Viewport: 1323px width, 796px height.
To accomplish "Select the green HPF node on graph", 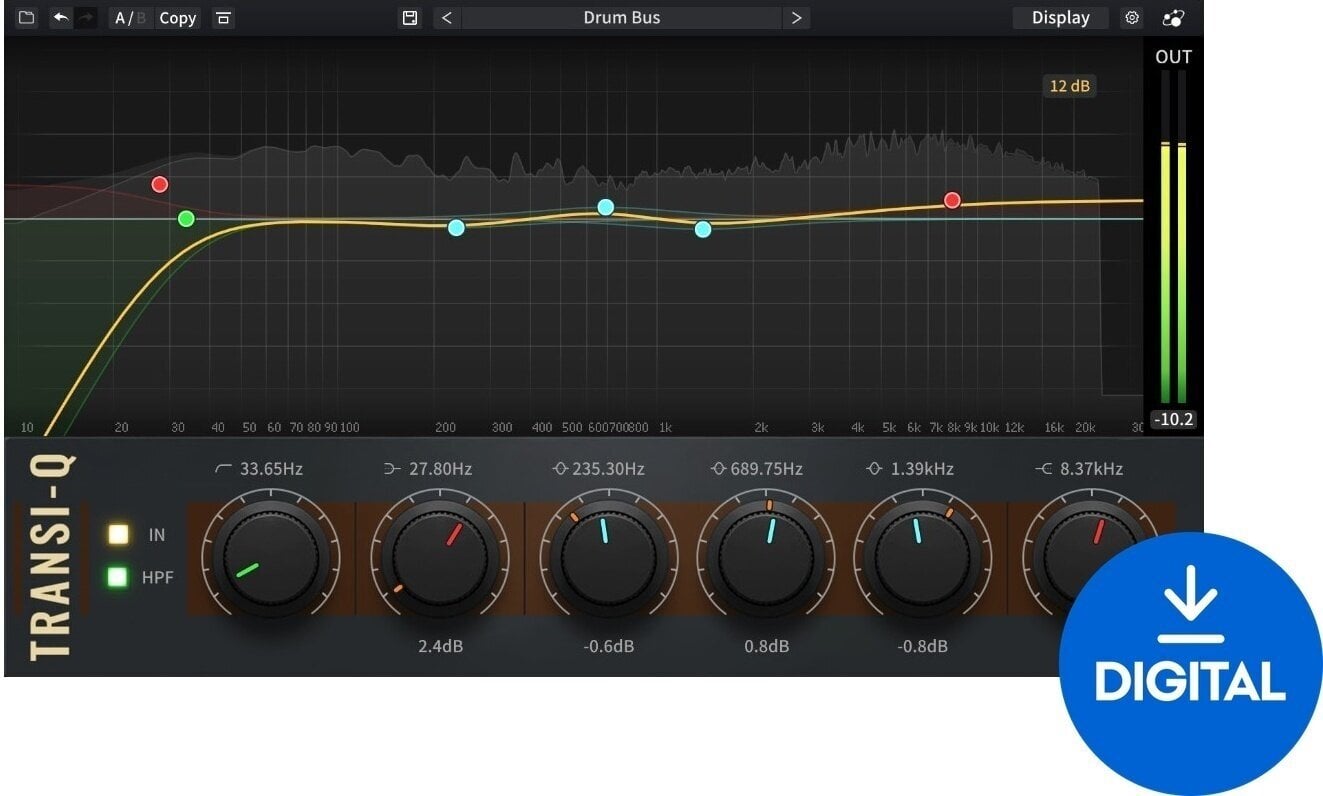I will point(186,218).
